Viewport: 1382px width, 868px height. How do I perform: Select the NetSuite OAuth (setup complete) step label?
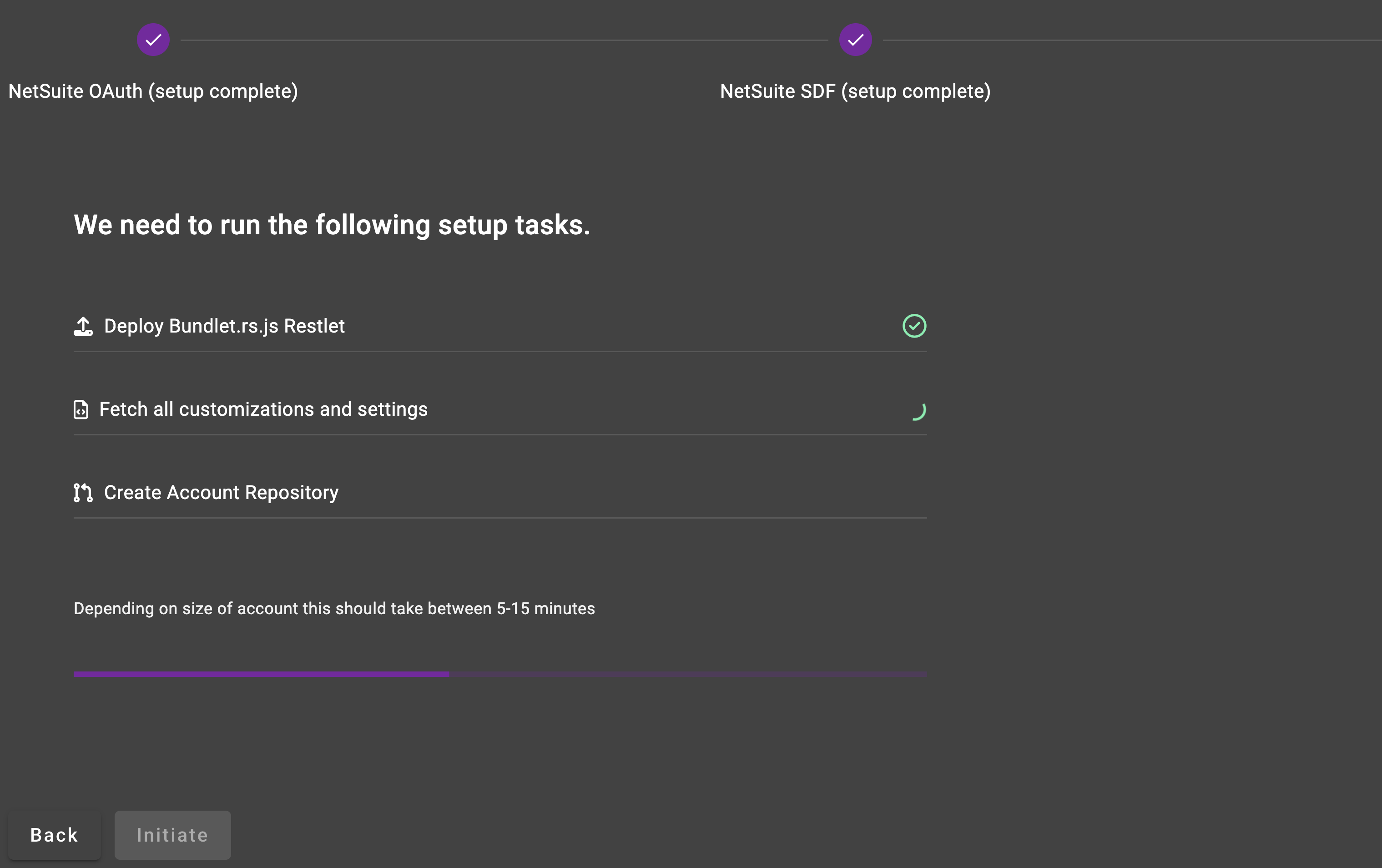[153, 91]
